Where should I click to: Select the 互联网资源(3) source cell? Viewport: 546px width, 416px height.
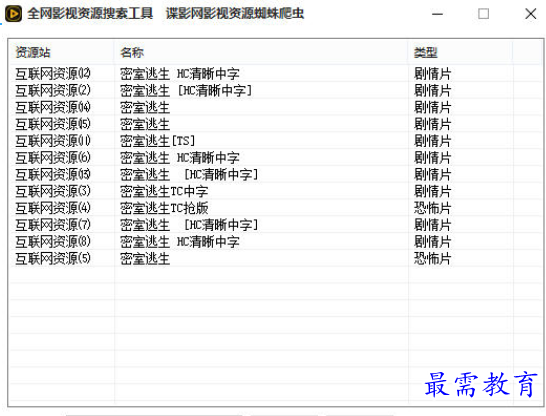coord(53,191)
